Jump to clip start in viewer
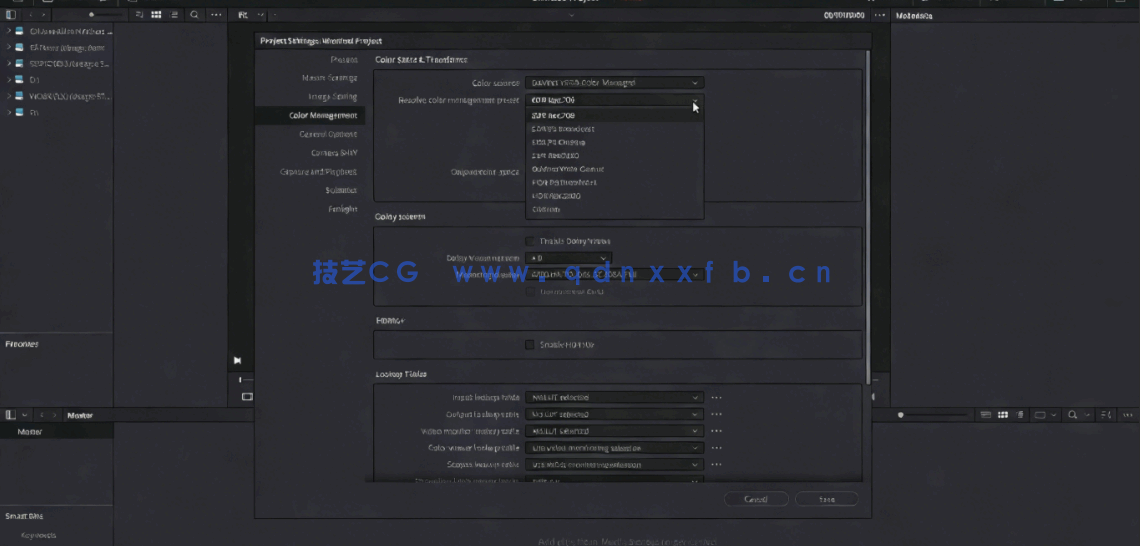 237,360
